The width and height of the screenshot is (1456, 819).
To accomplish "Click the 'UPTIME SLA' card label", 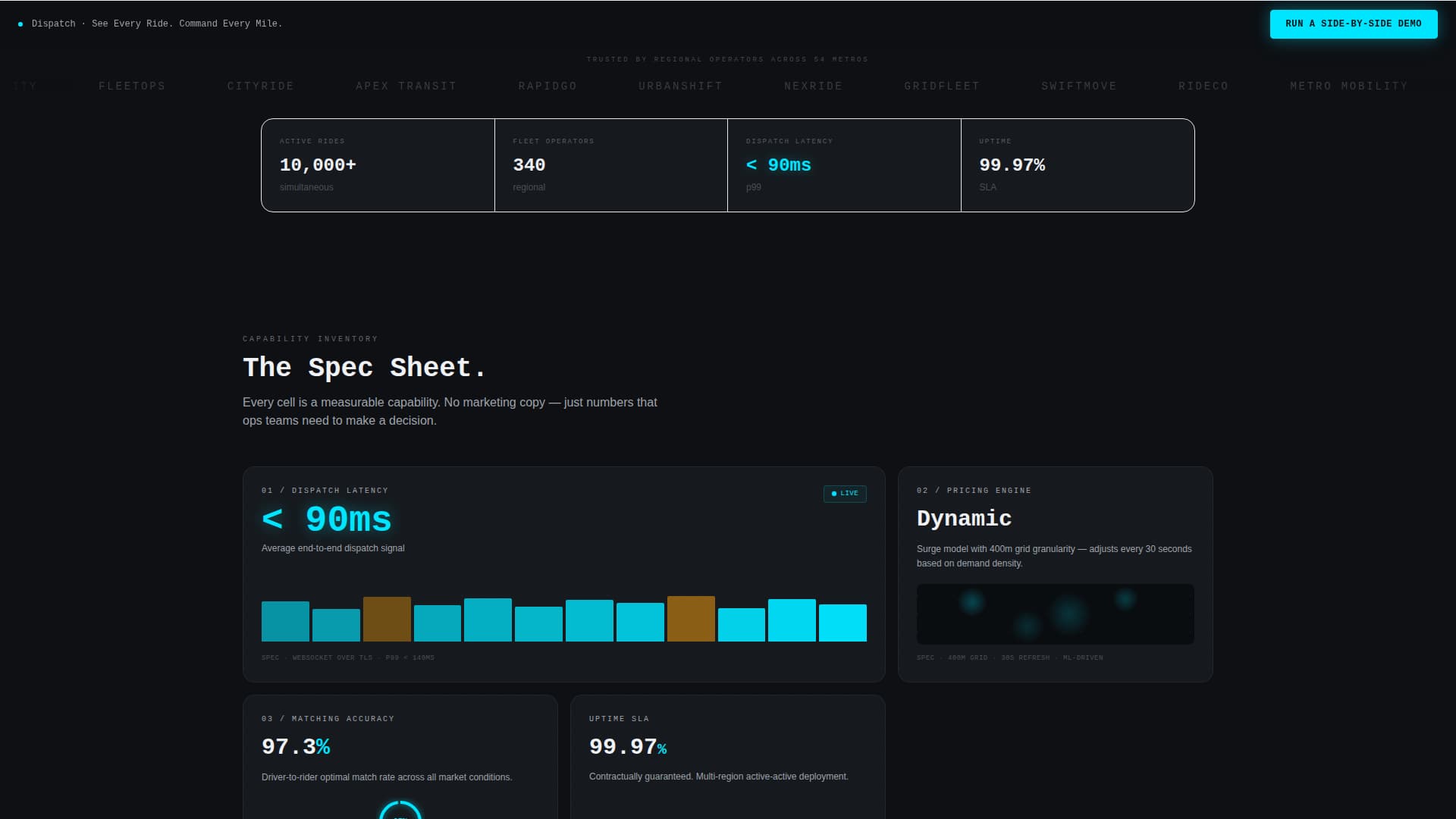I will 619,719.
